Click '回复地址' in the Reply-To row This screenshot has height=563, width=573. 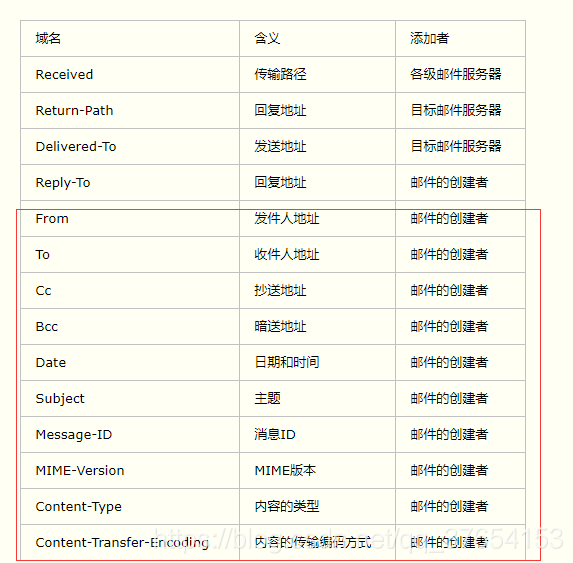point(317,182)
